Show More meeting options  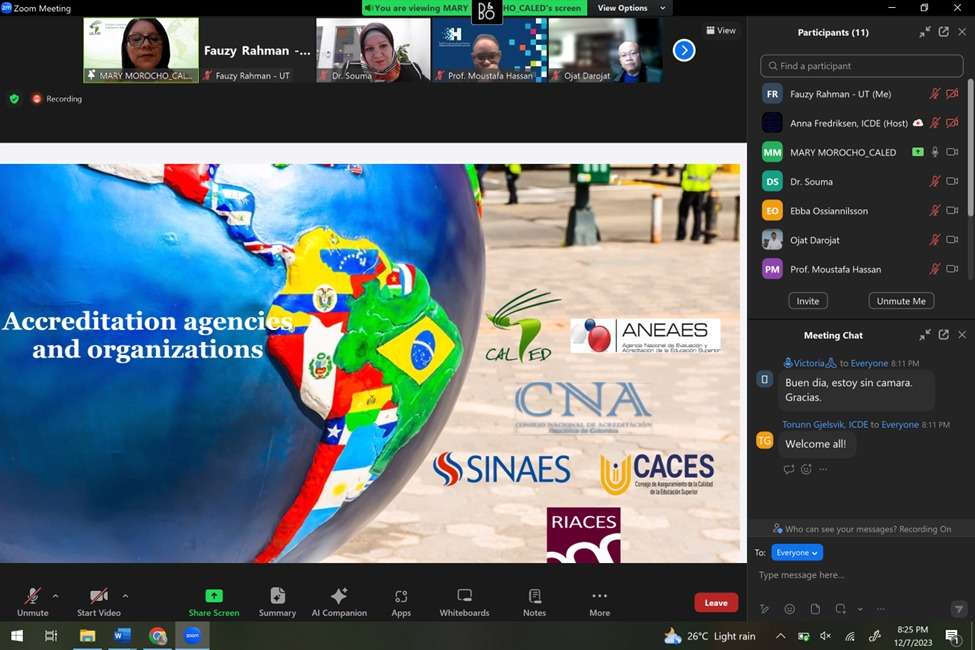pyautogui.click(x=599, y=602)
